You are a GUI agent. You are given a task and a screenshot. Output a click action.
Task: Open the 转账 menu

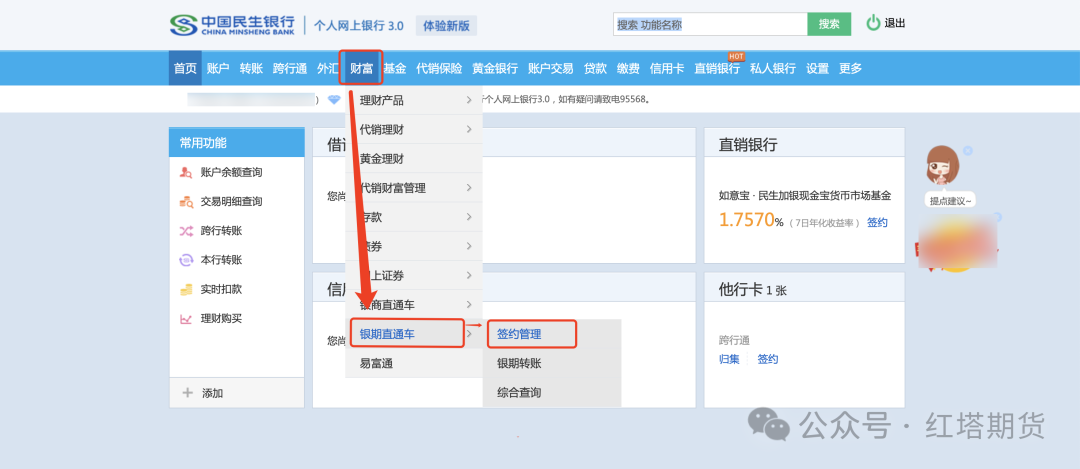251,68
